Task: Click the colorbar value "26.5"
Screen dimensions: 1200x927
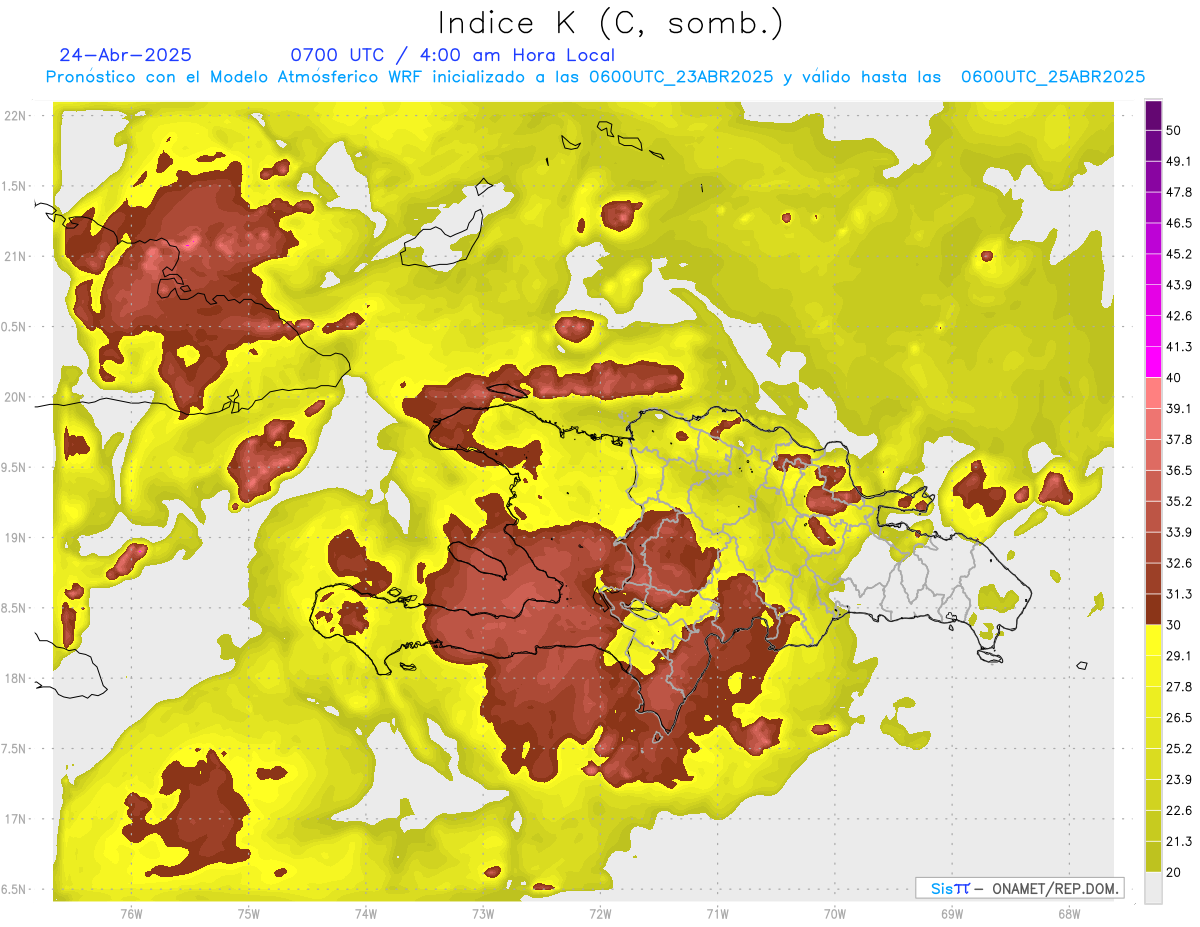Action: [1179, 717]
